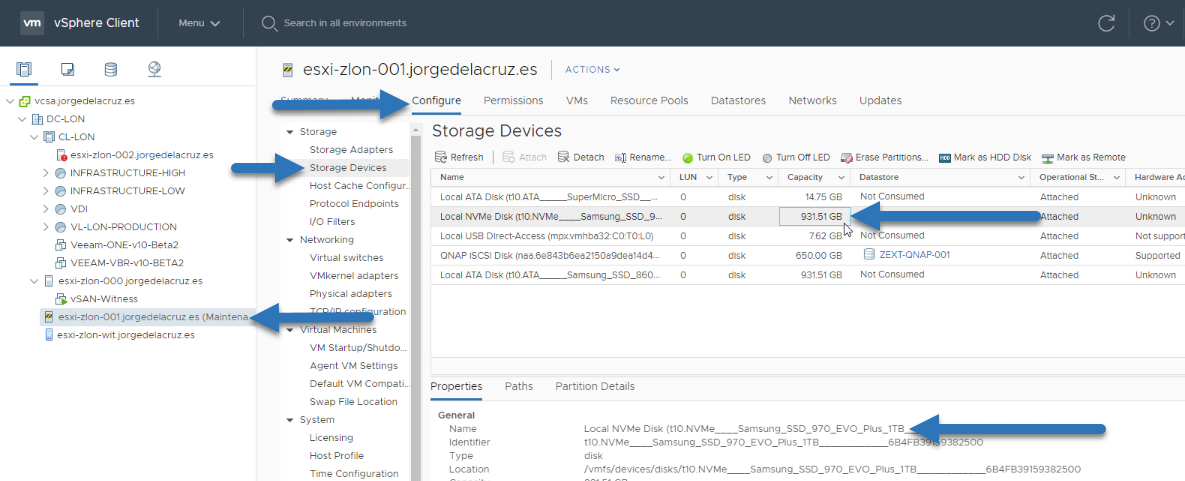Screen dimensions: 1185x481
Task: Click the esxi-zlon-002 host alert icon
Action: coord(62,155)
